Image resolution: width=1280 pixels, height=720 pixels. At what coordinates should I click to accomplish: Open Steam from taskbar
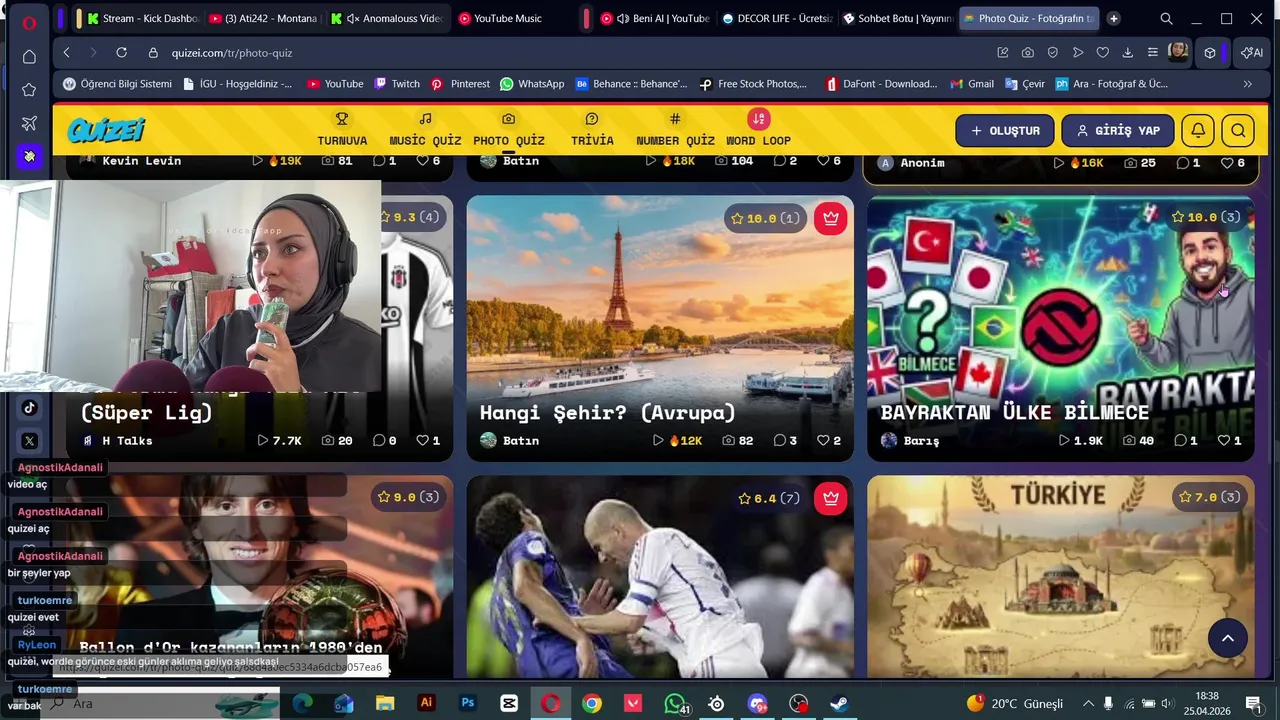(x=840, y=703)
